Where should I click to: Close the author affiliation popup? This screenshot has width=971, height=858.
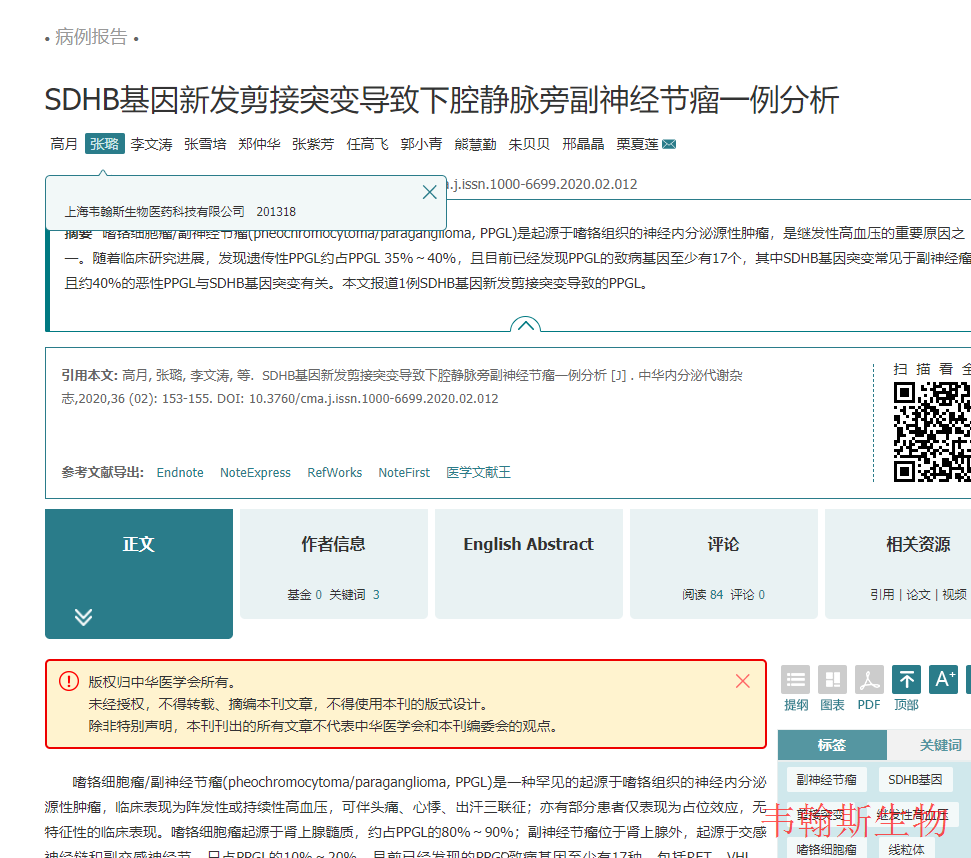coord(430,192)
